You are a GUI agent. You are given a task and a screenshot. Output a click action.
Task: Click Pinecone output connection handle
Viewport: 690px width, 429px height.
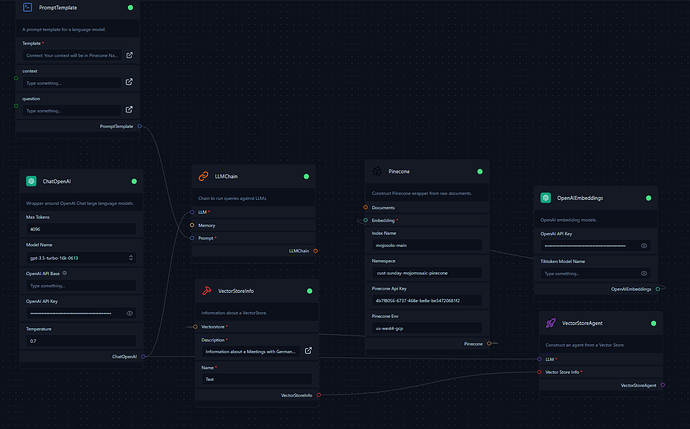click(x=489, y=343)
